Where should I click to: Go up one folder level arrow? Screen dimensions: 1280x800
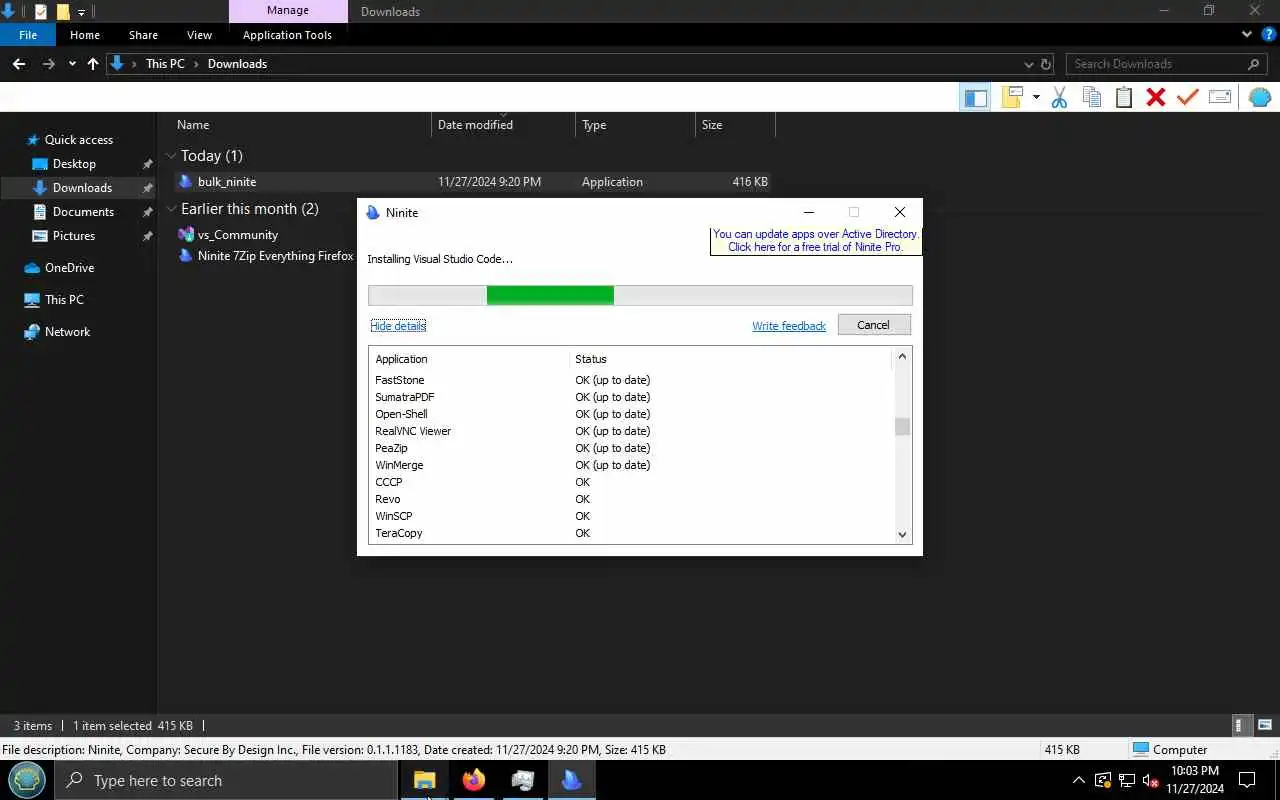93,63
